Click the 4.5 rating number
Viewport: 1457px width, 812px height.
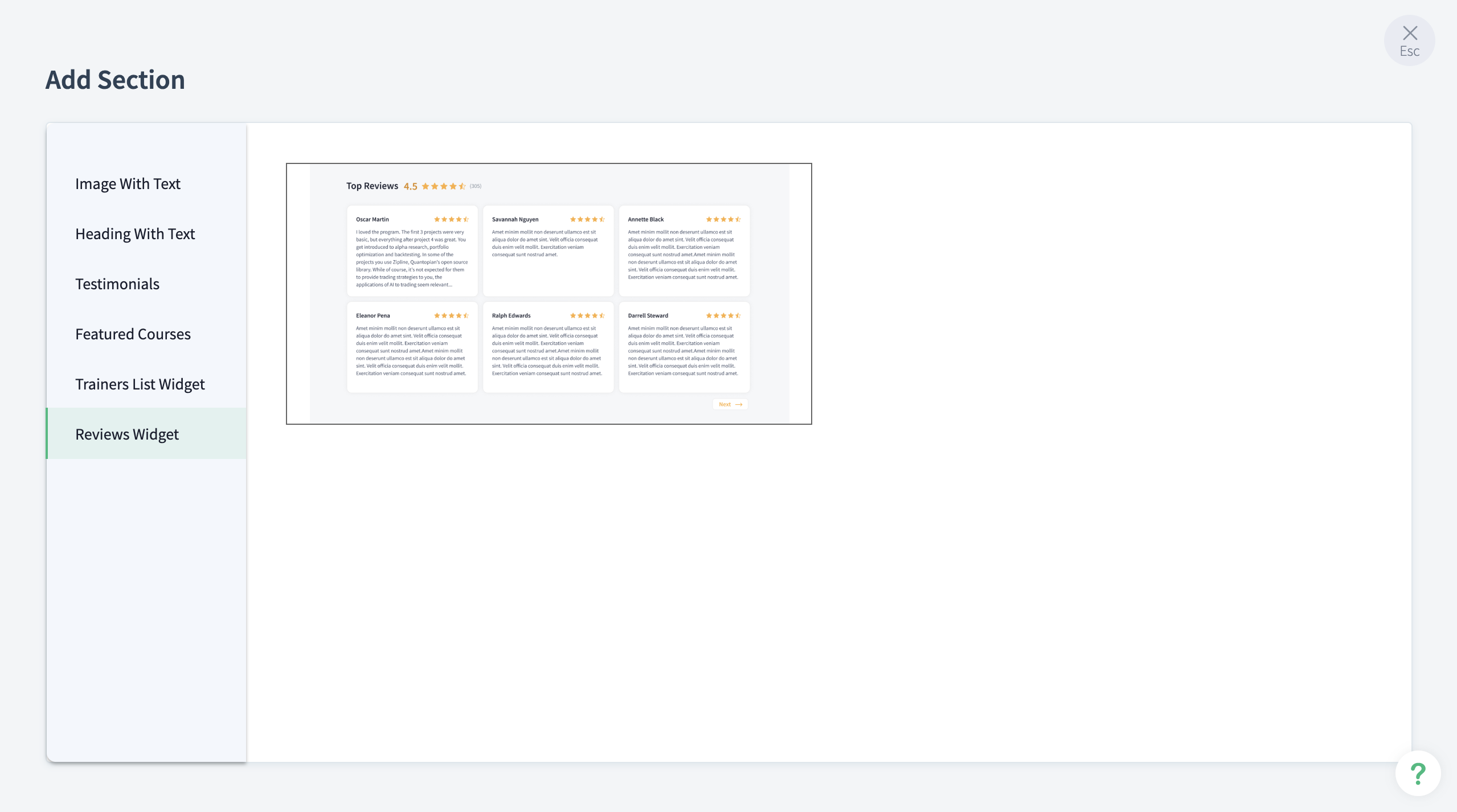point(410,187)
